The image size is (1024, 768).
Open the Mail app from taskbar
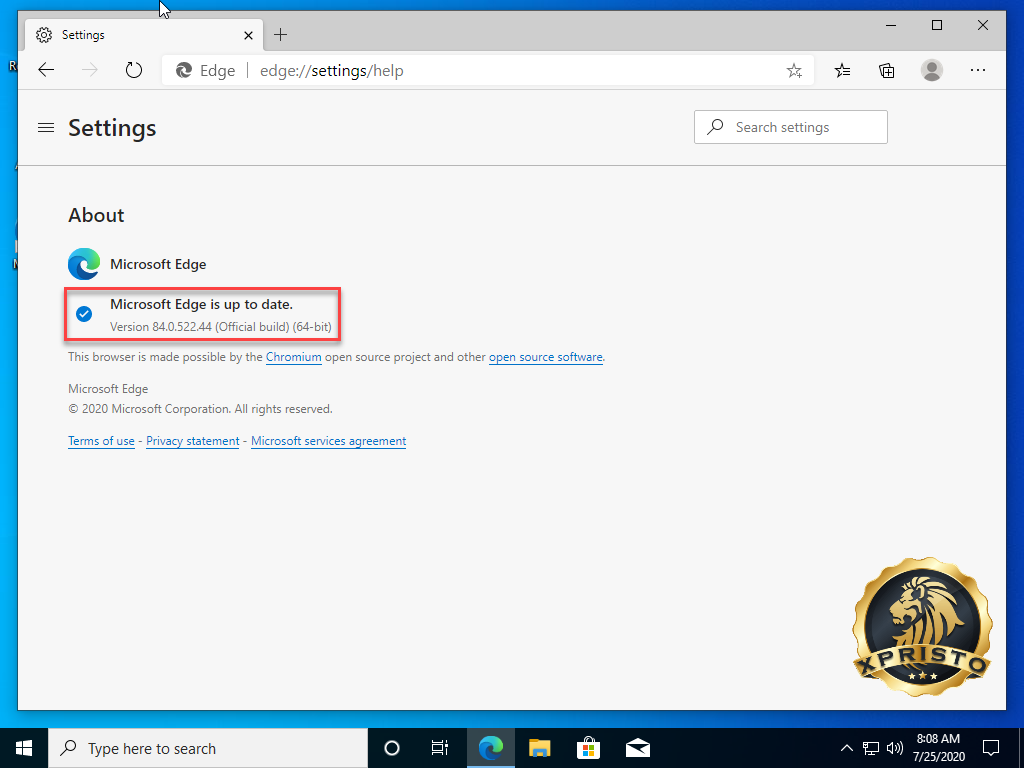pyautogui.click(x=637, y=748)
